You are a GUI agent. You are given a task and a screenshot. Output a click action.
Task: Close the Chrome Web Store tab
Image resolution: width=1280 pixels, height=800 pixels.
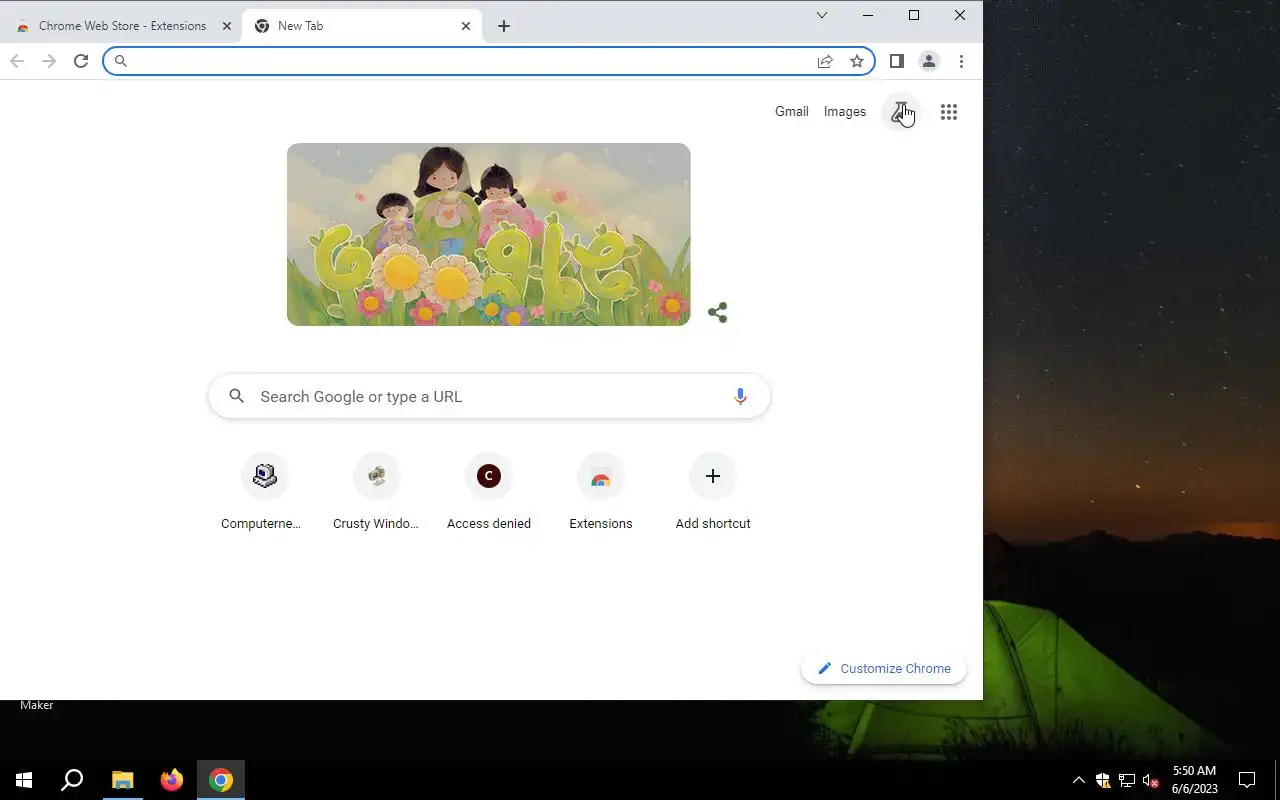coord(226,26)
